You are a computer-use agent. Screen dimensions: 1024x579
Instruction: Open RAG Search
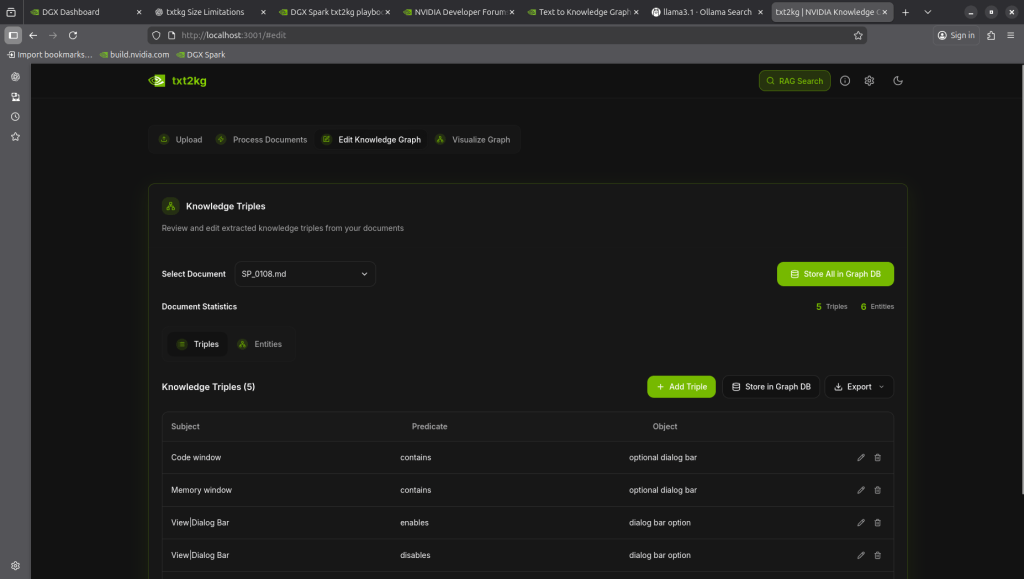794,81
